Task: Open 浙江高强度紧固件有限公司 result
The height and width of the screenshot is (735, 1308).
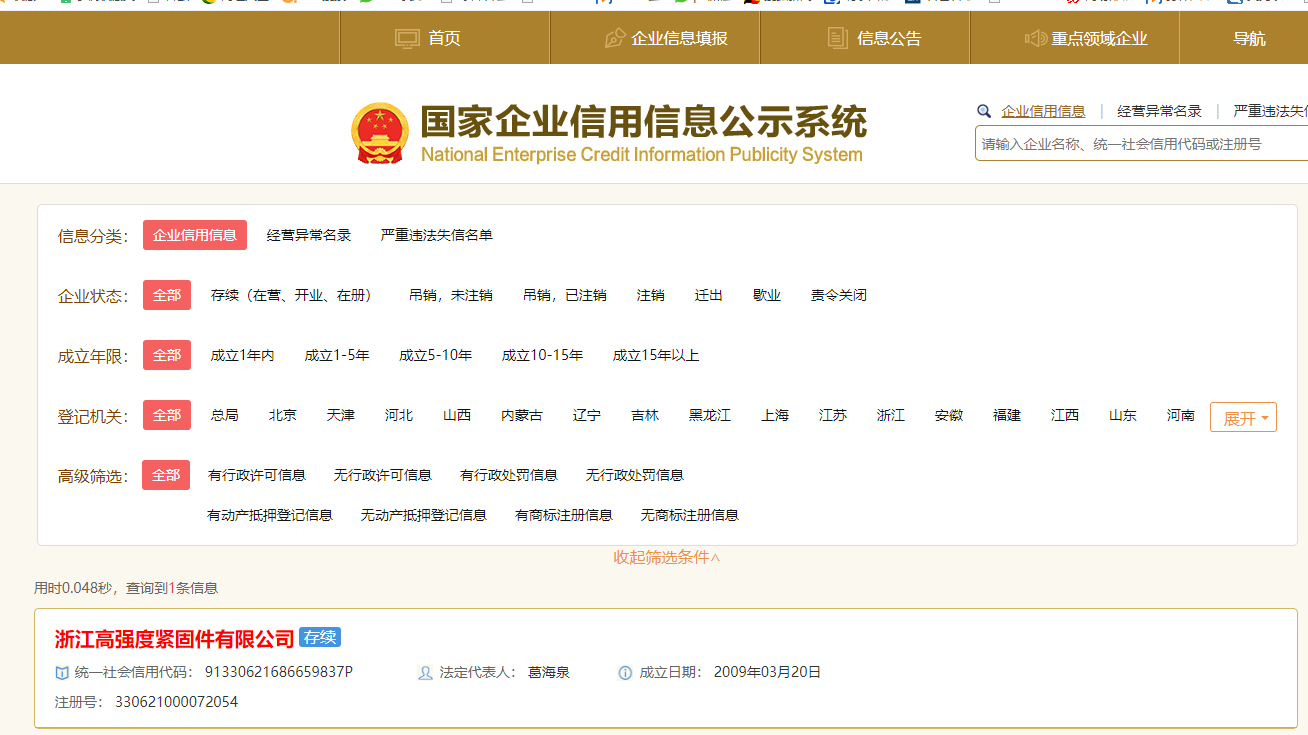Action: [175, 638]
